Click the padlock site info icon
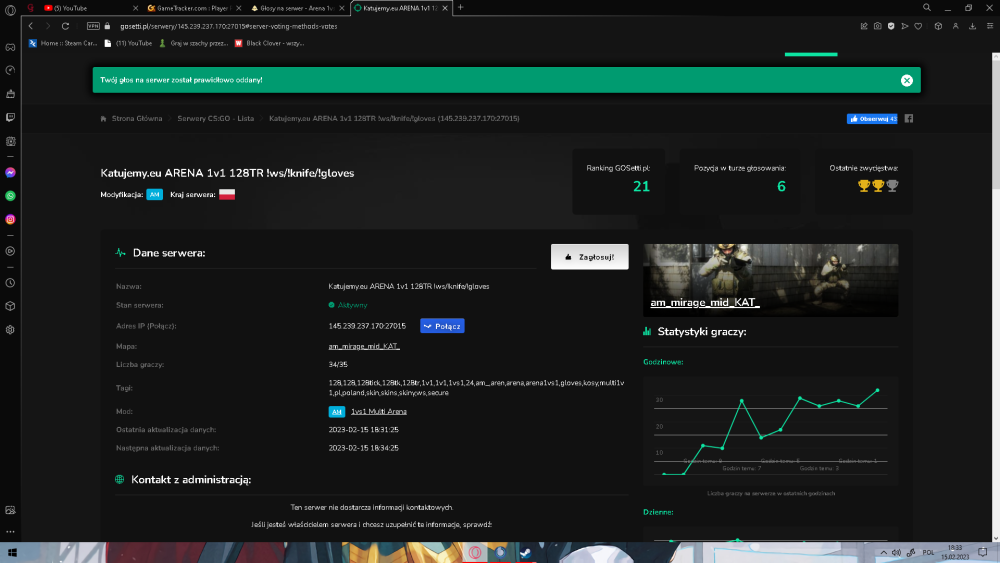1000x563 pixels. point(107,26)
